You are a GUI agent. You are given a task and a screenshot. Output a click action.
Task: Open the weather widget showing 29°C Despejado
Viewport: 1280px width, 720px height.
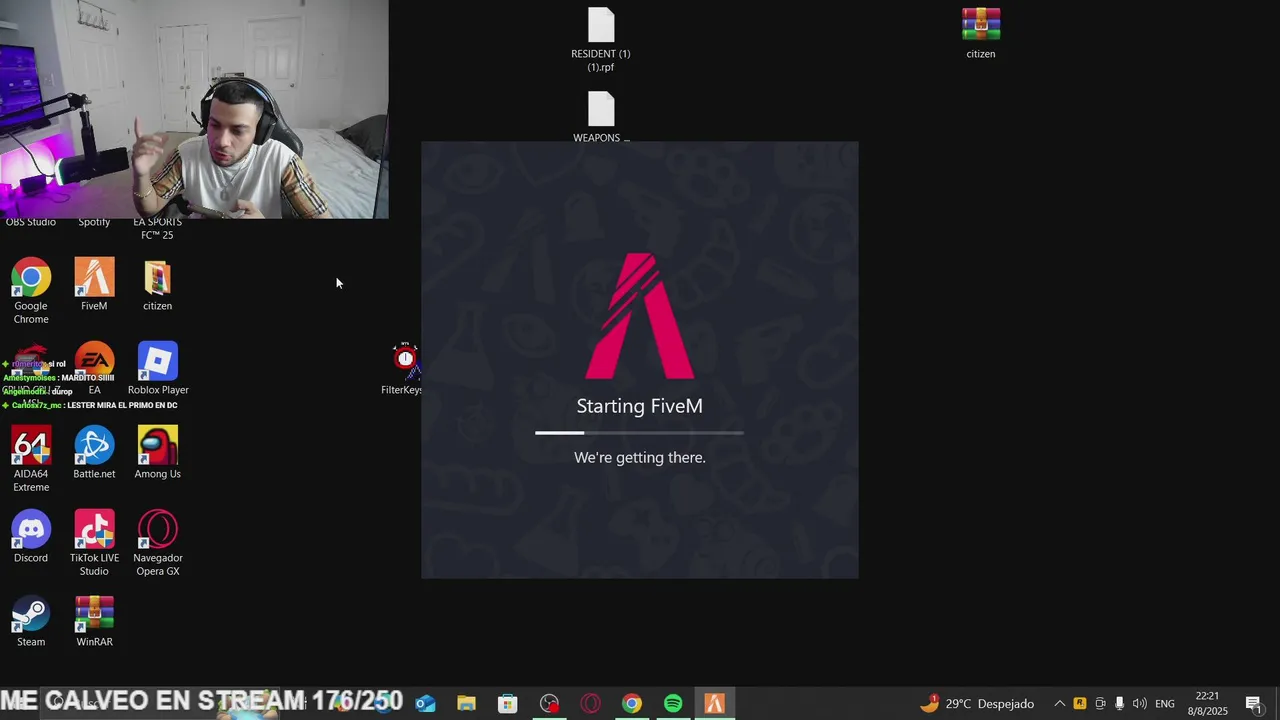tap(977, 704)
